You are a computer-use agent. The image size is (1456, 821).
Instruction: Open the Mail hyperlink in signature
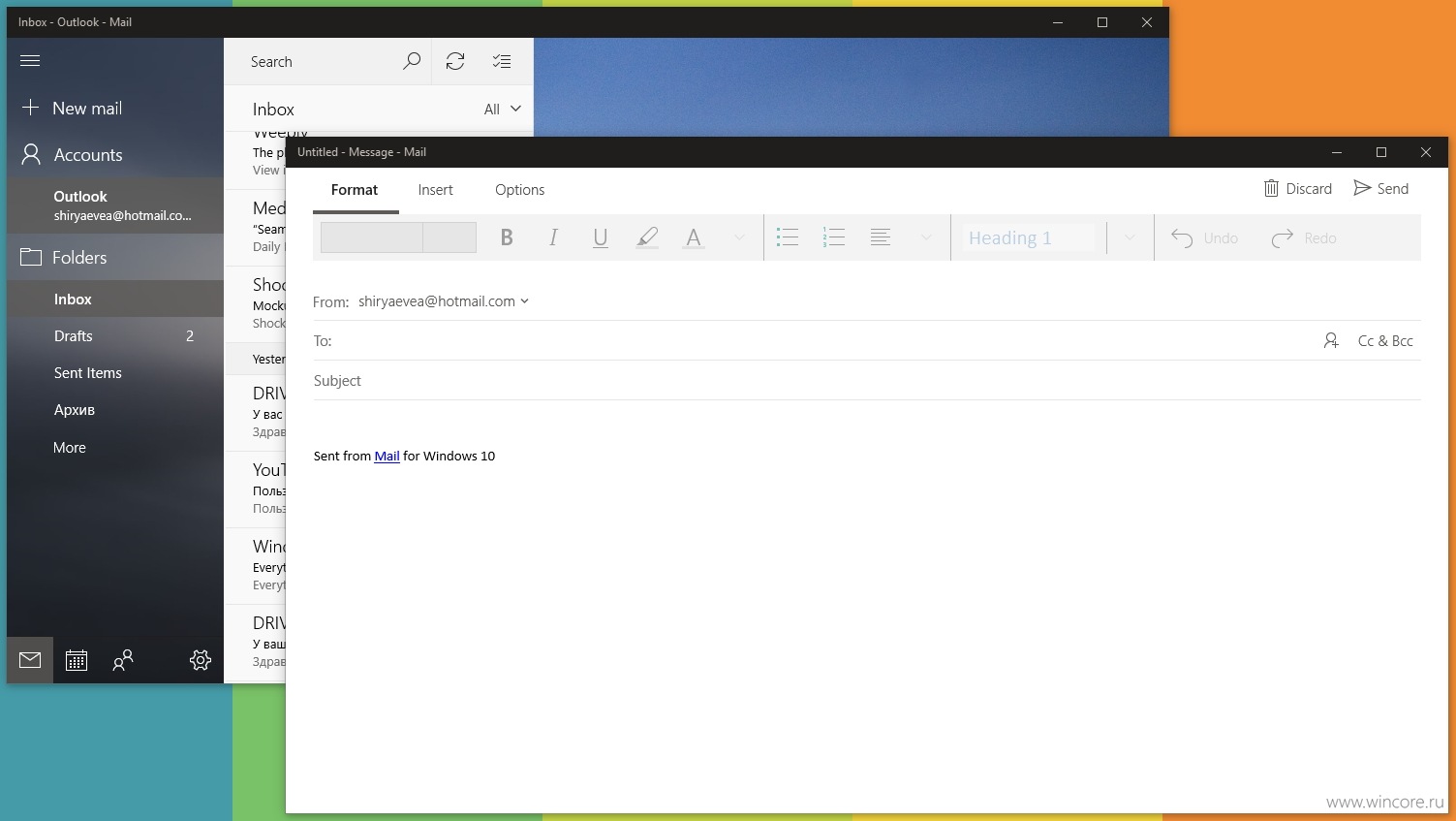click(387, 457)
